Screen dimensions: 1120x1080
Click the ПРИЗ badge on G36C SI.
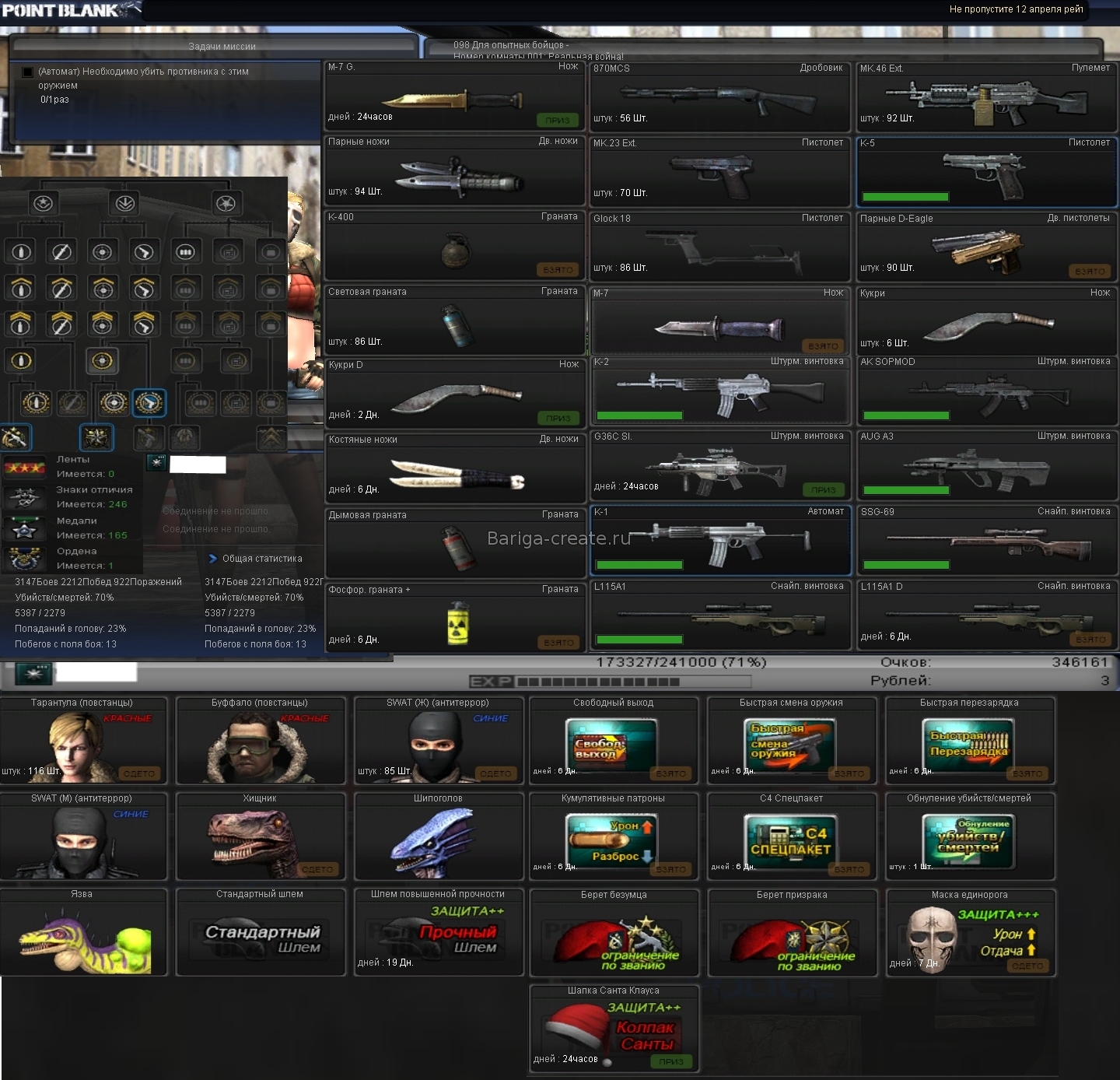coord(823,490)
